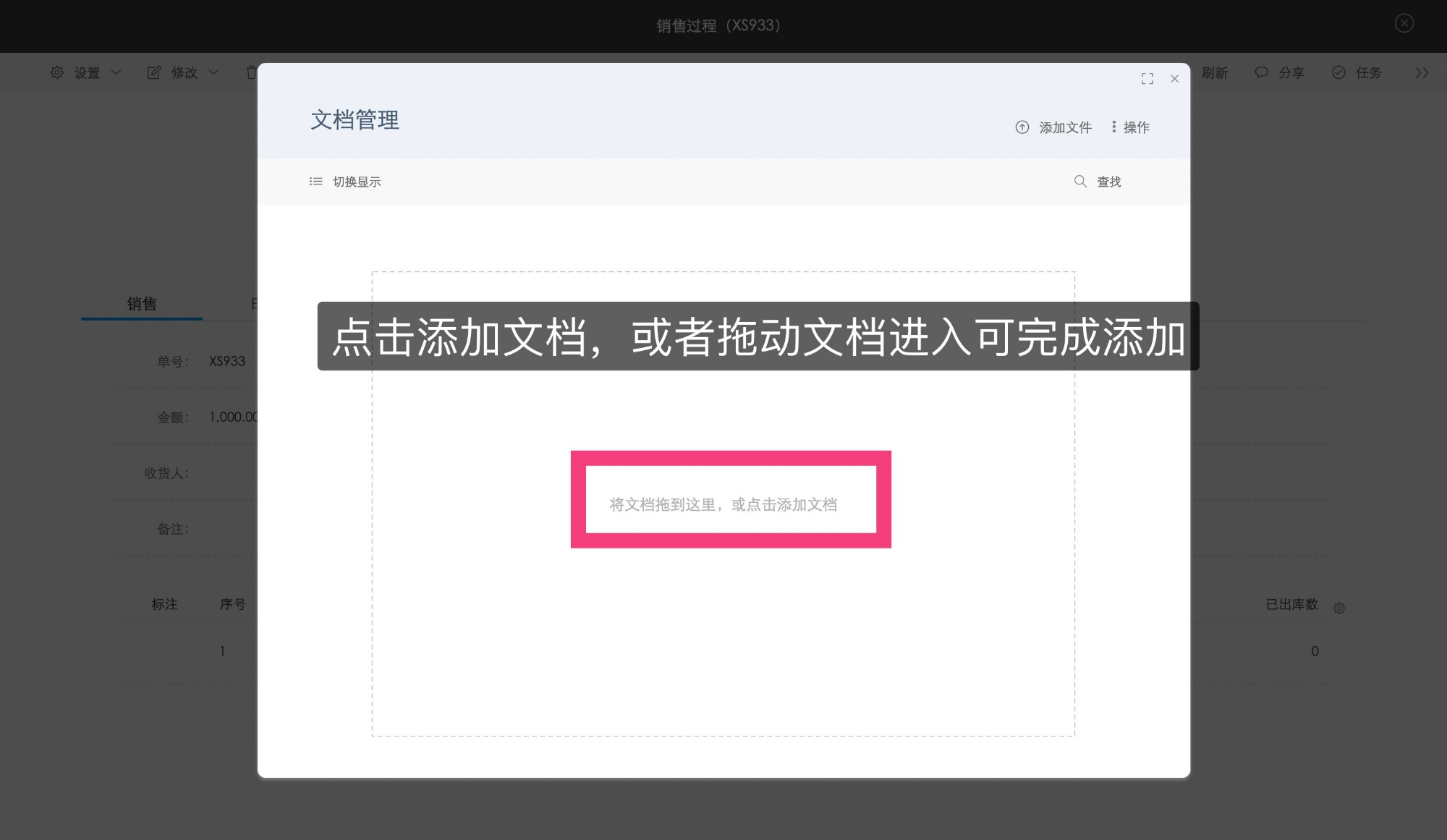Close the 销售过程 XS933 window

click(1404, 23)
